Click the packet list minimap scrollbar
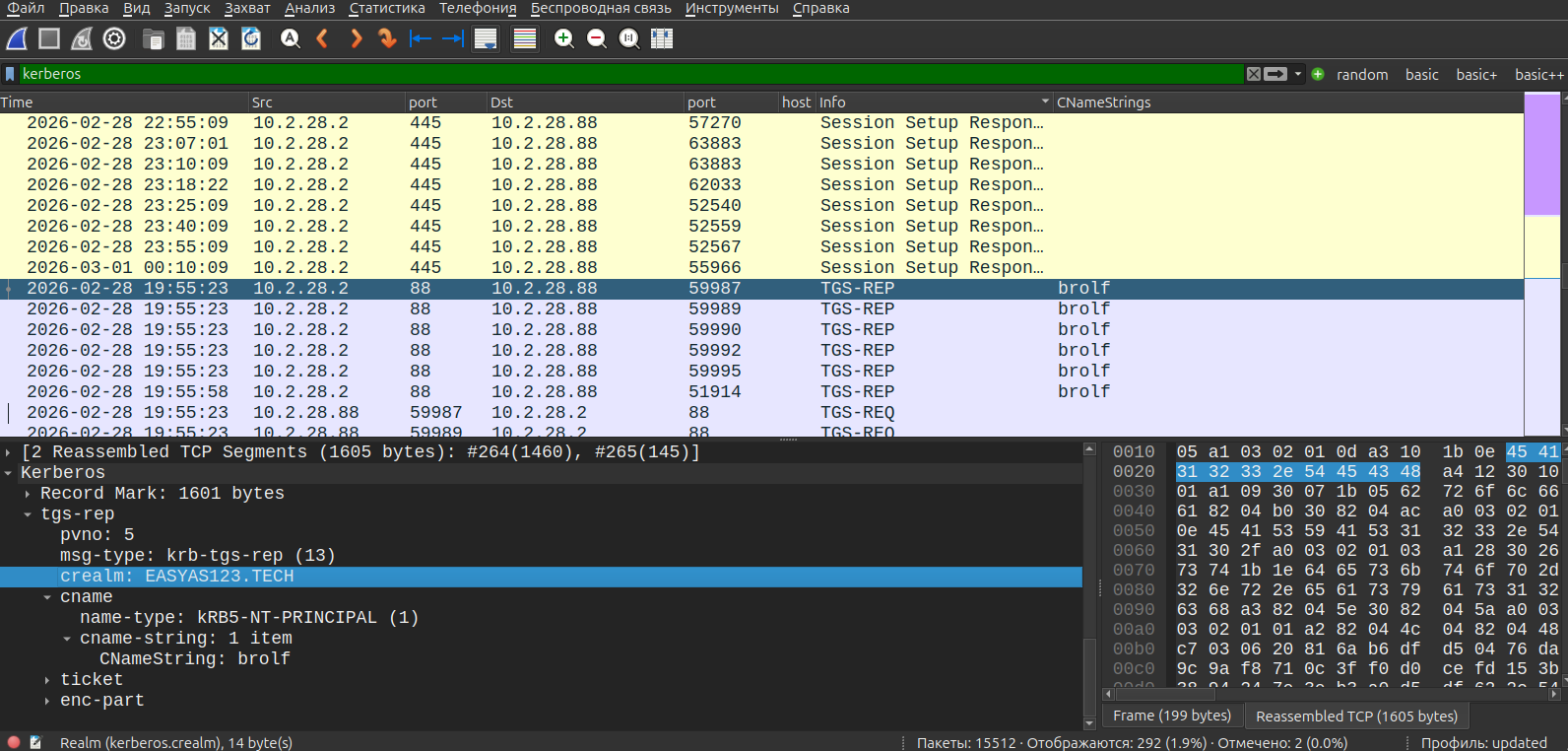This screenshot has height=751, width=1568. point(1542,264)
